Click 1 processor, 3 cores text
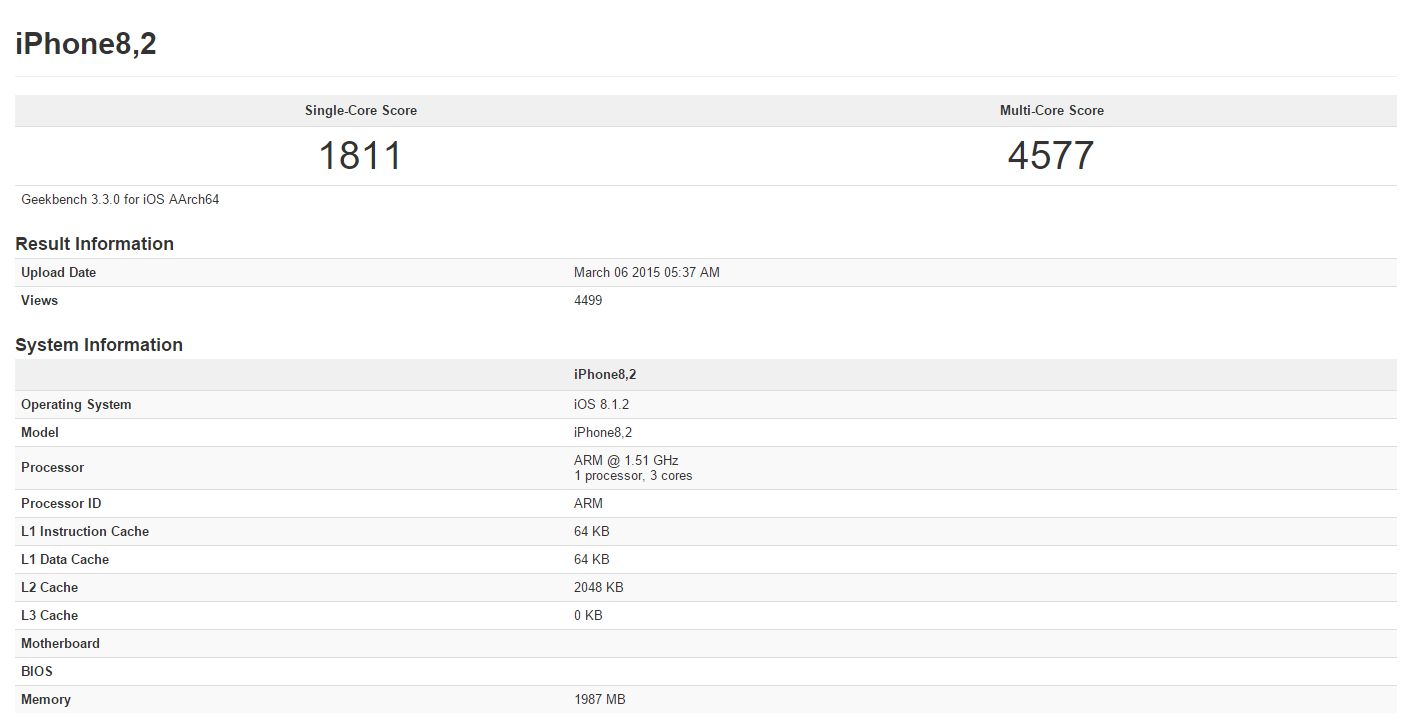The image size is (1408, 728). pyautogui.click(x=633, y=476)
